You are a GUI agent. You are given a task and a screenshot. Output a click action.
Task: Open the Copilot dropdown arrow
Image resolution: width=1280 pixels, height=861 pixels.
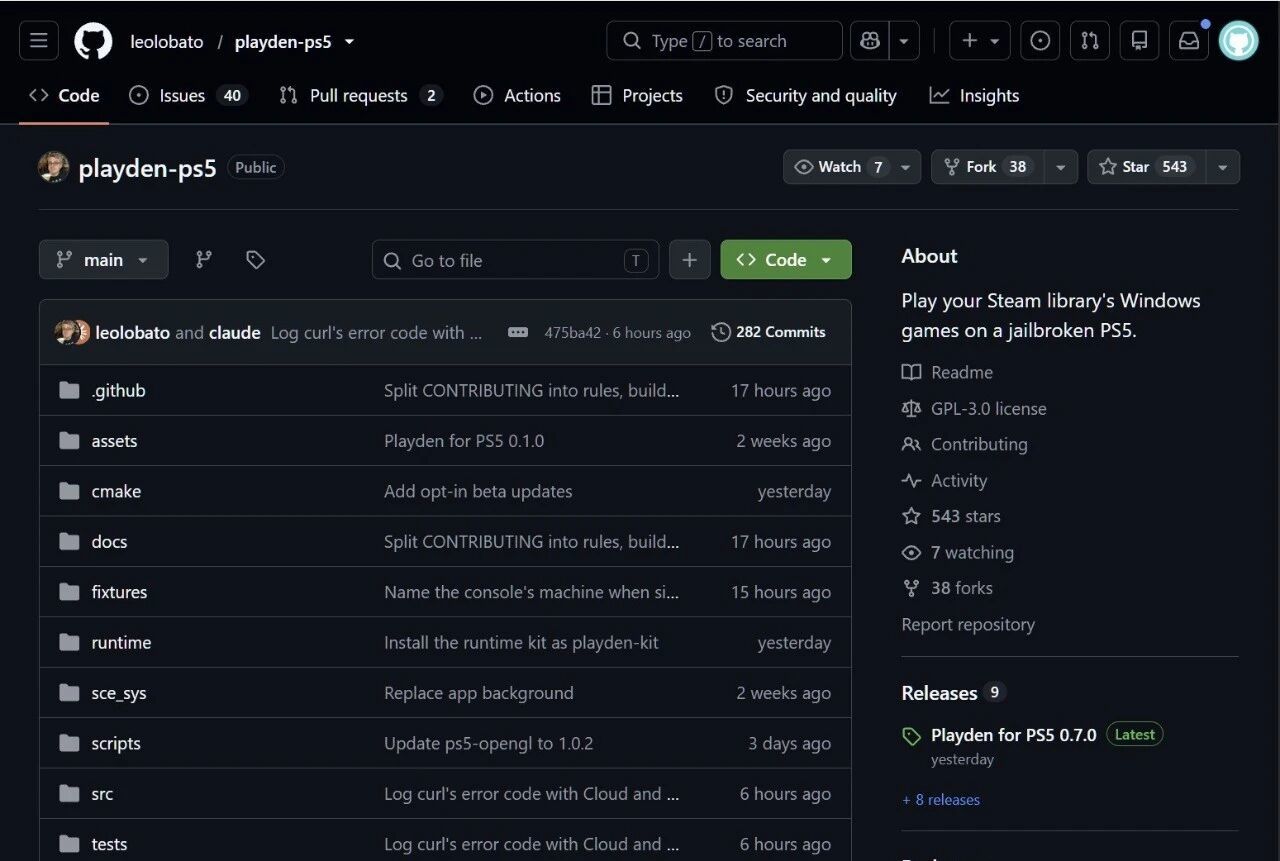904,41
